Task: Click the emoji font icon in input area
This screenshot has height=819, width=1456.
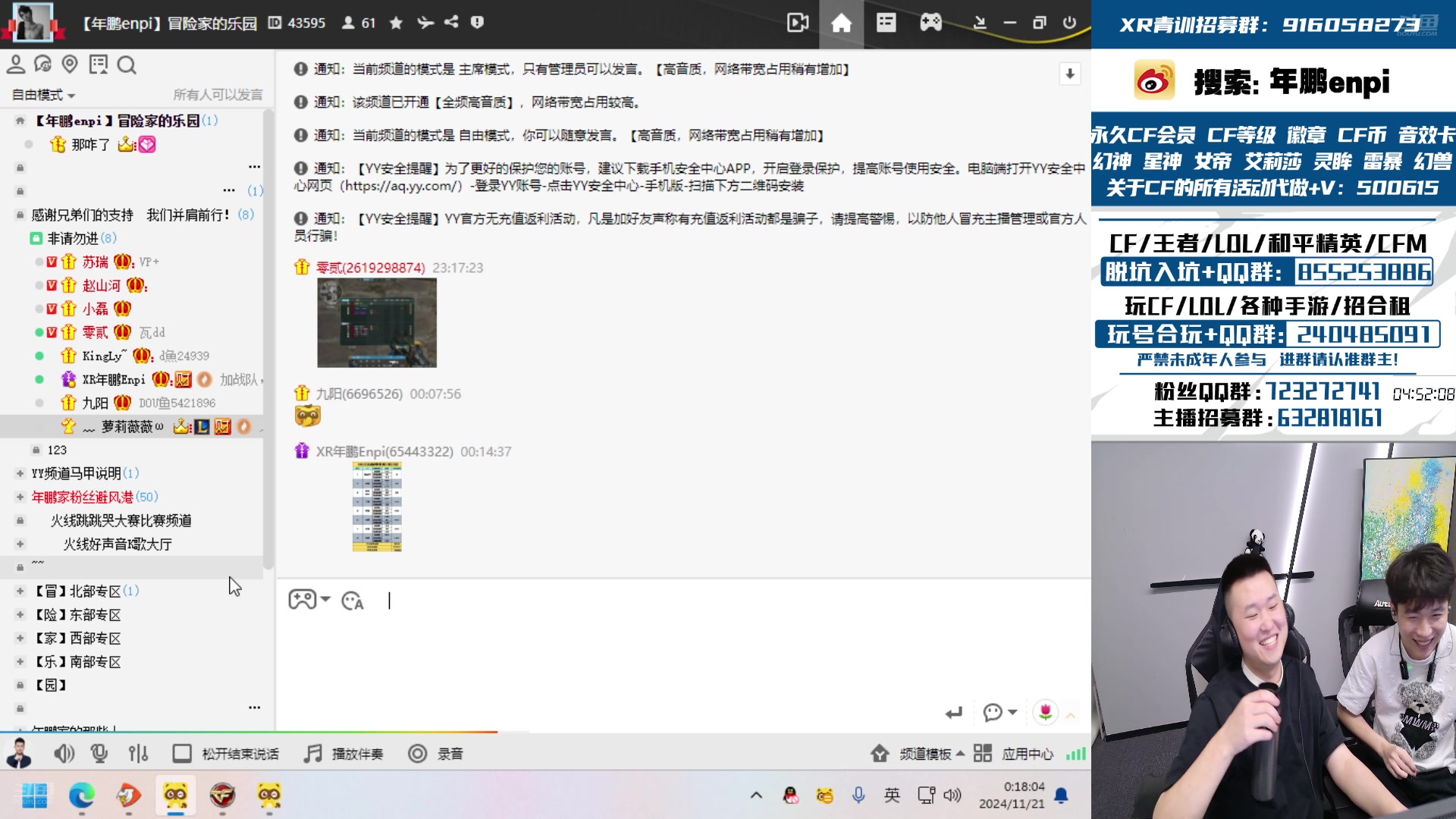Action: 352,601
